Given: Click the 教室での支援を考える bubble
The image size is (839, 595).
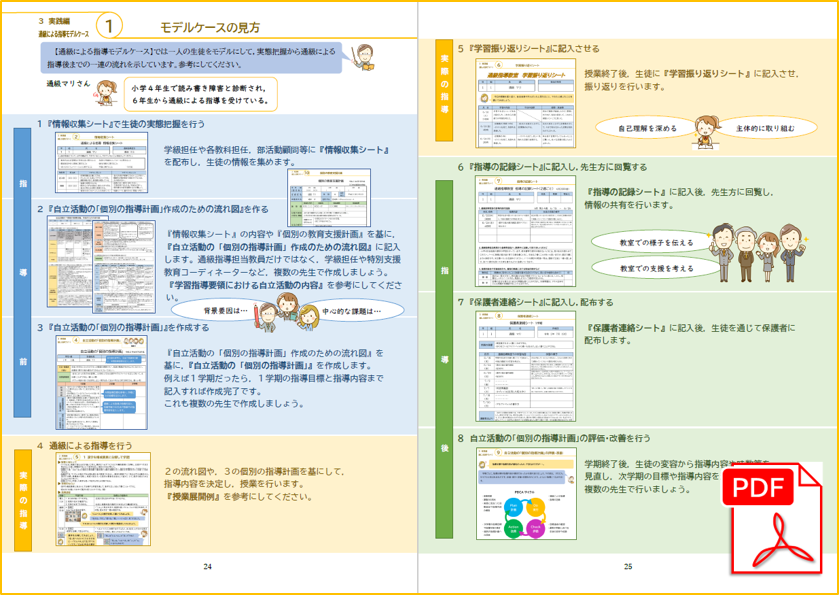Looking at the screenshot, I should point(656,268).
